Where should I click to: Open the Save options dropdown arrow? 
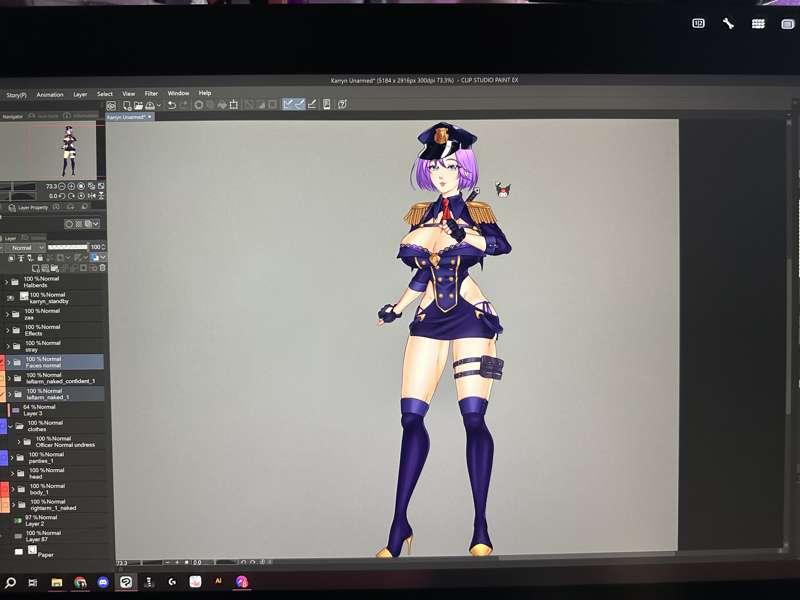159,106
